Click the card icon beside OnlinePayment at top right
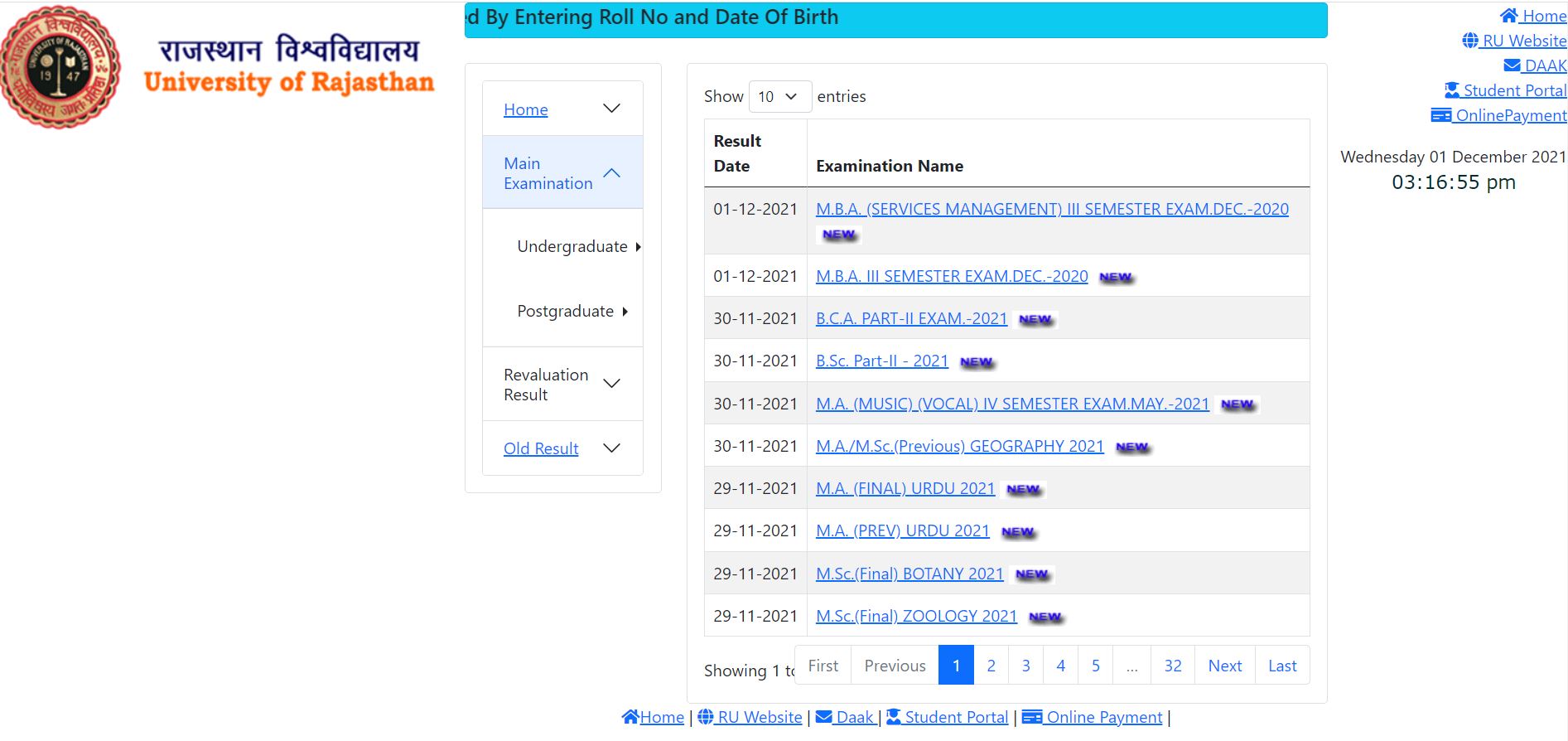Viewport: 1568px width, 741px height. [x=1440, y=115]
